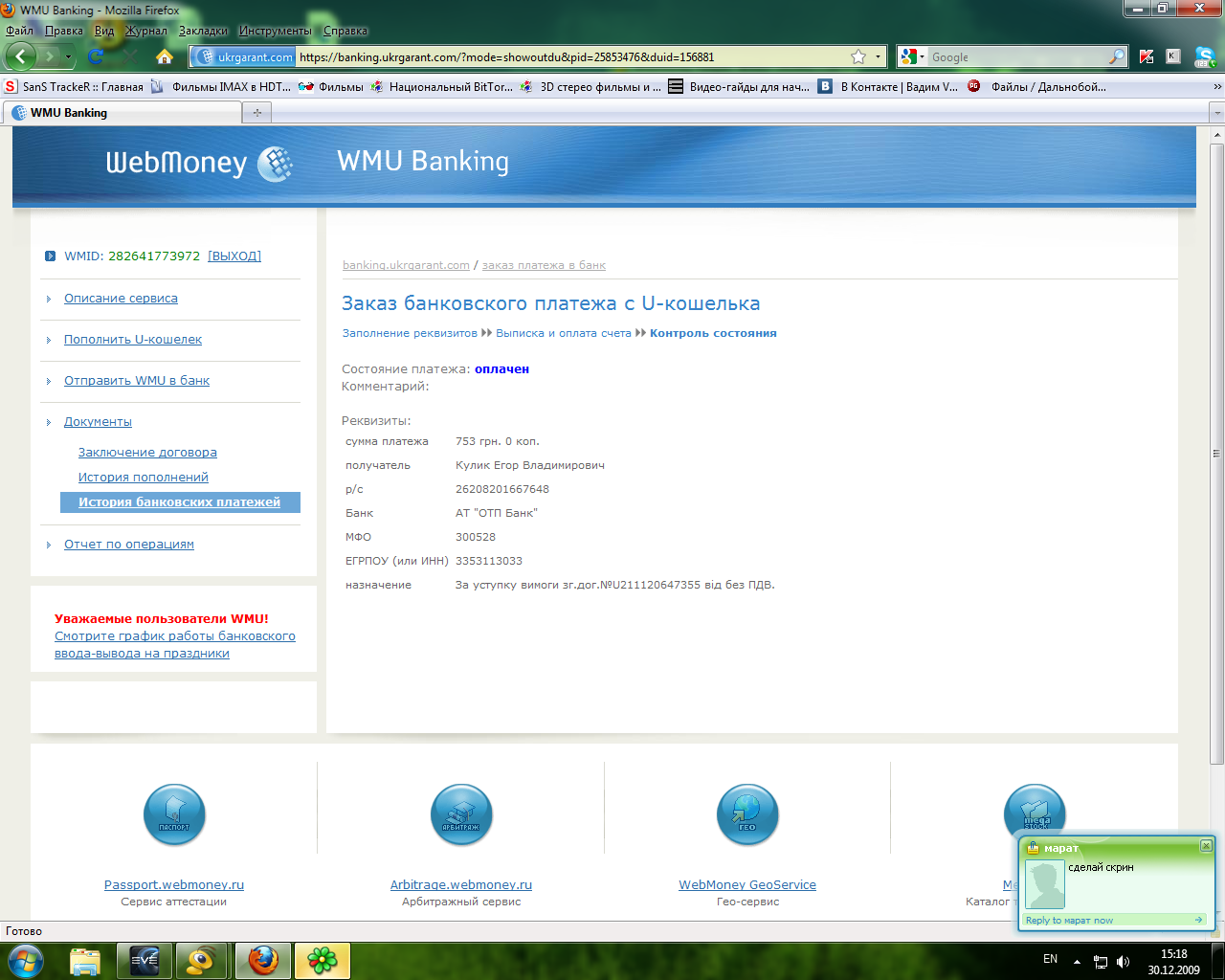Click the 'заказ платежа в банк' breadcrumb

point(544,265)
